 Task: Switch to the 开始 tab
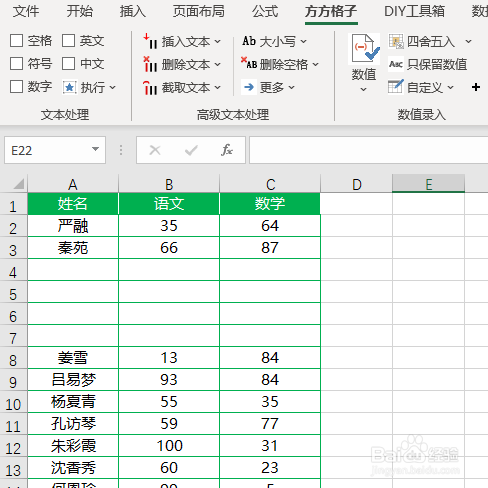[x=79, y=11]
